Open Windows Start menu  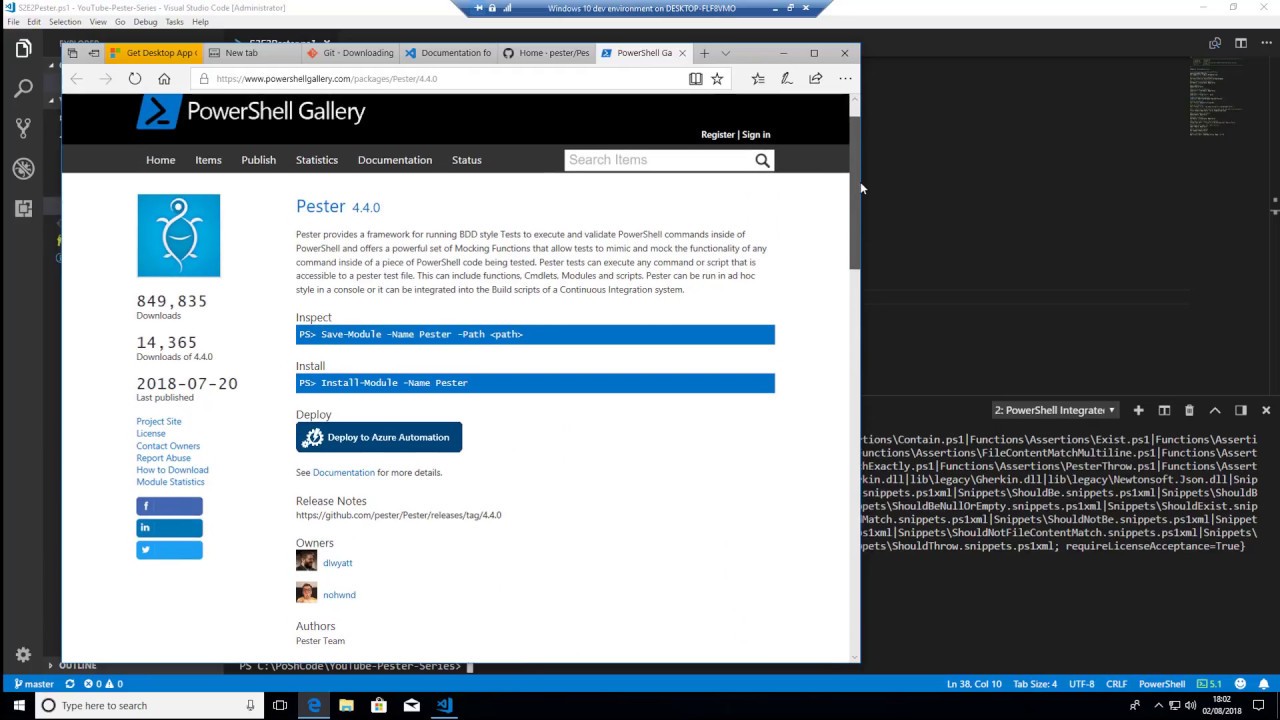click(18, 706)
